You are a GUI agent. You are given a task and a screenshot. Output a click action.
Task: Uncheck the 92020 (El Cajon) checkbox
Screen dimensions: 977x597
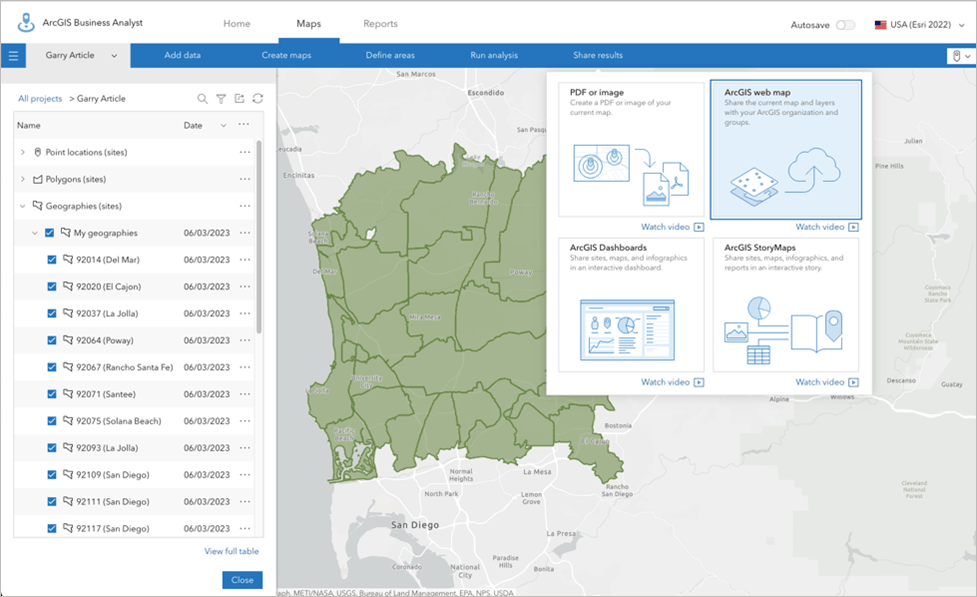[x=52, y=286]
